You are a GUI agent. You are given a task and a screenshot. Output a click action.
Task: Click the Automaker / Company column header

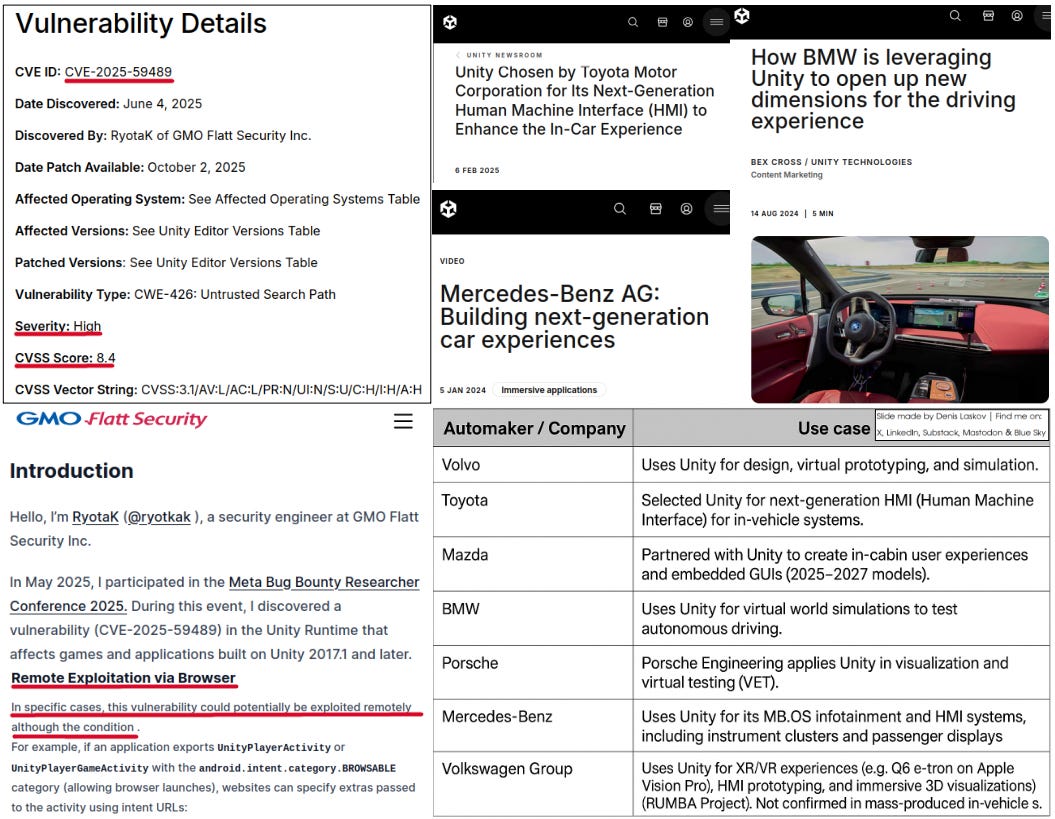coord(534,428)
